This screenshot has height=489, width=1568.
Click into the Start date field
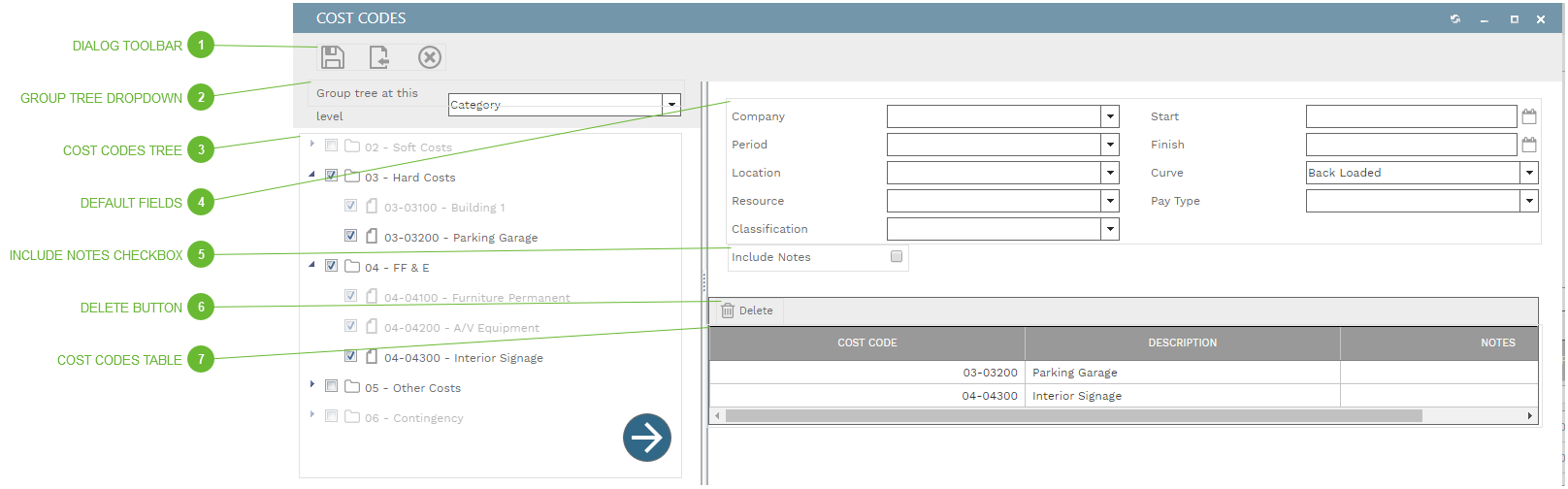pyautogui.click(x=1411, y=116)
